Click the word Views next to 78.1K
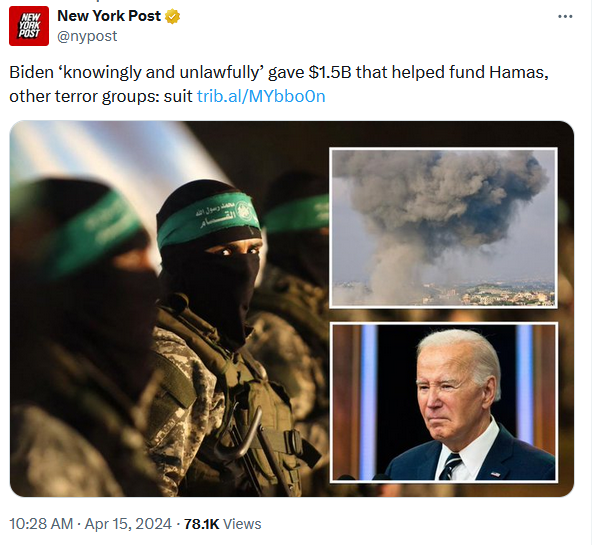 coord(242,524)
